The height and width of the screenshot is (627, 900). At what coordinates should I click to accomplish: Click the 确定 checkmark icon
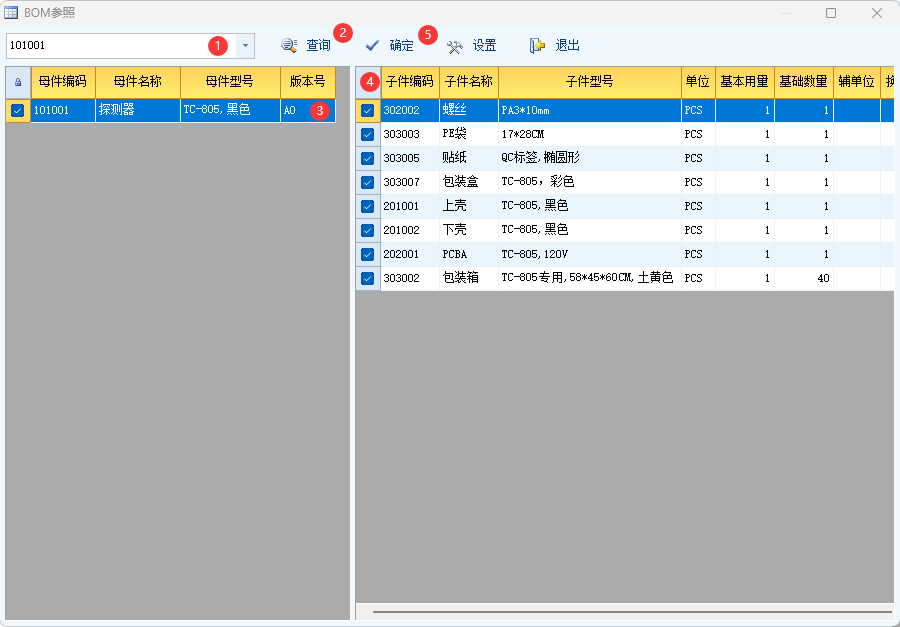(x=373, y=45)
